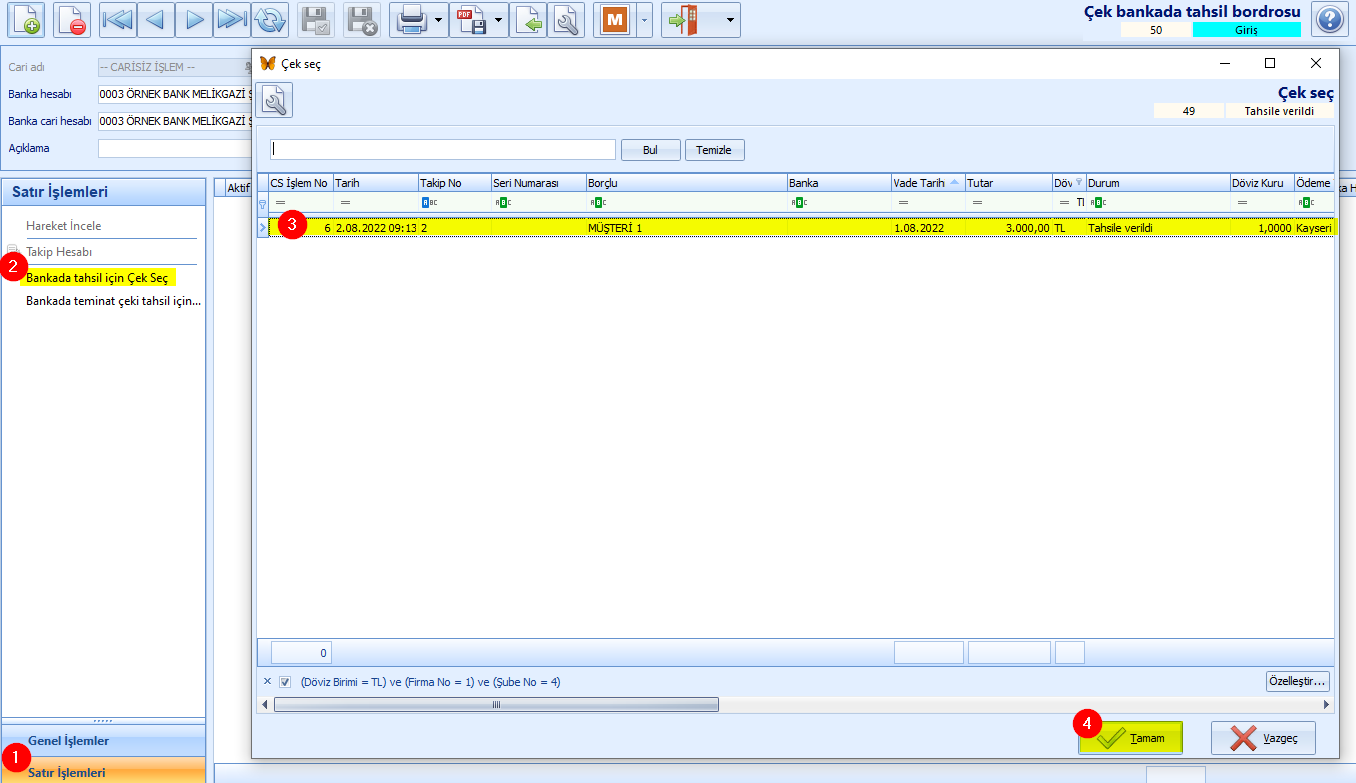Switch to Genel İşlemler tab
This screenshot has height=783, width=1356.
68,741
